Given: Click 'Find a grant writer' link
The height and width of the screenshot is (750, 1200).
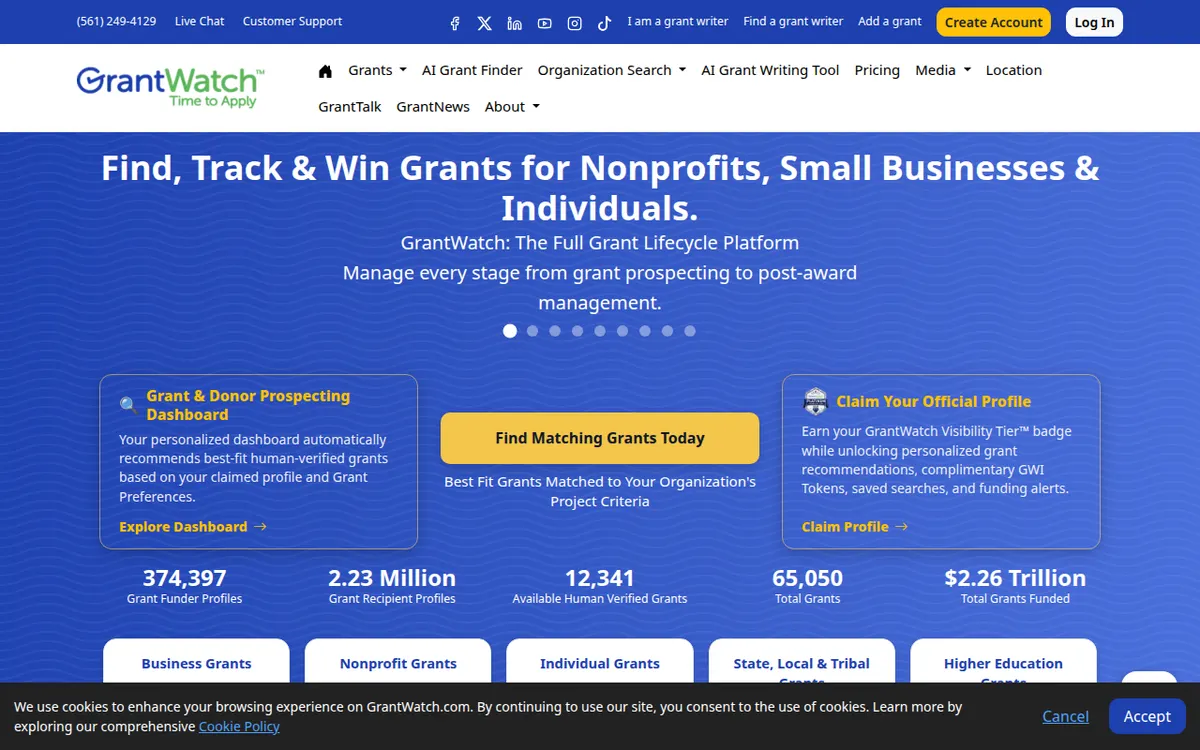Looking at the screenshot, I should 793,21.
